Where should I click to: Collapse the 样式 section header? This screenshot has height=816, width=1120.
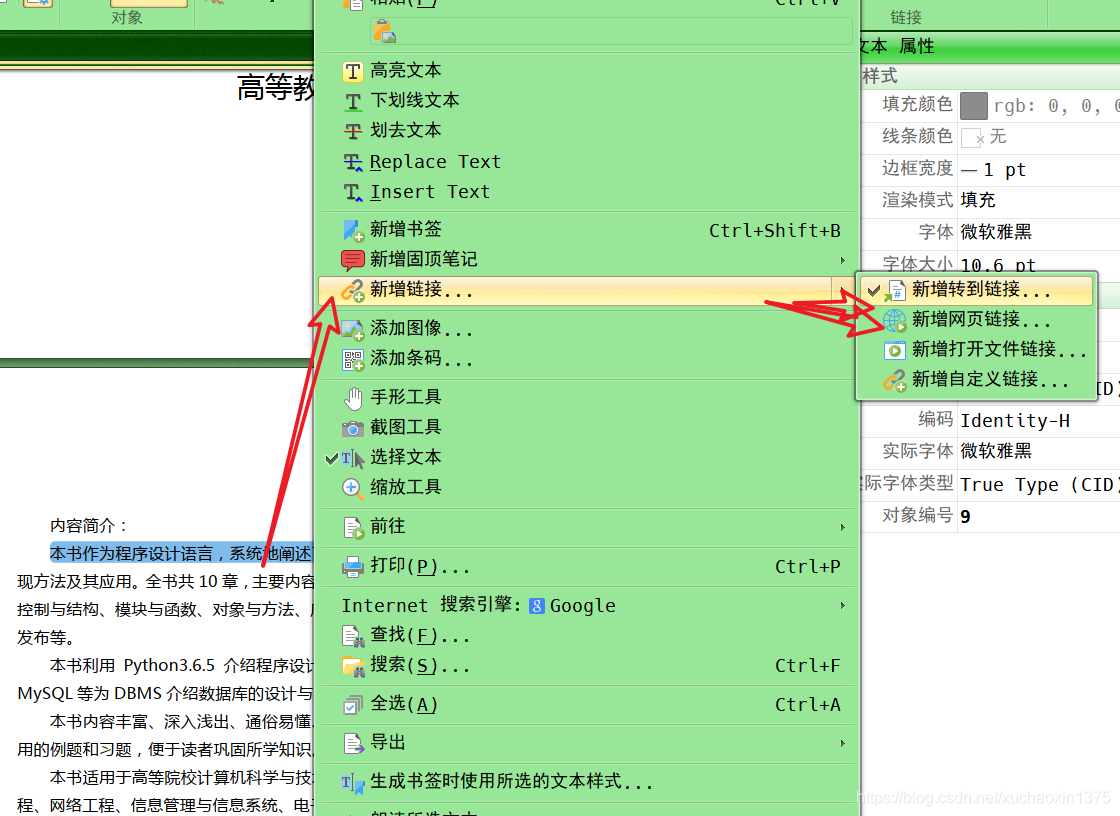(x=990, y=76)
